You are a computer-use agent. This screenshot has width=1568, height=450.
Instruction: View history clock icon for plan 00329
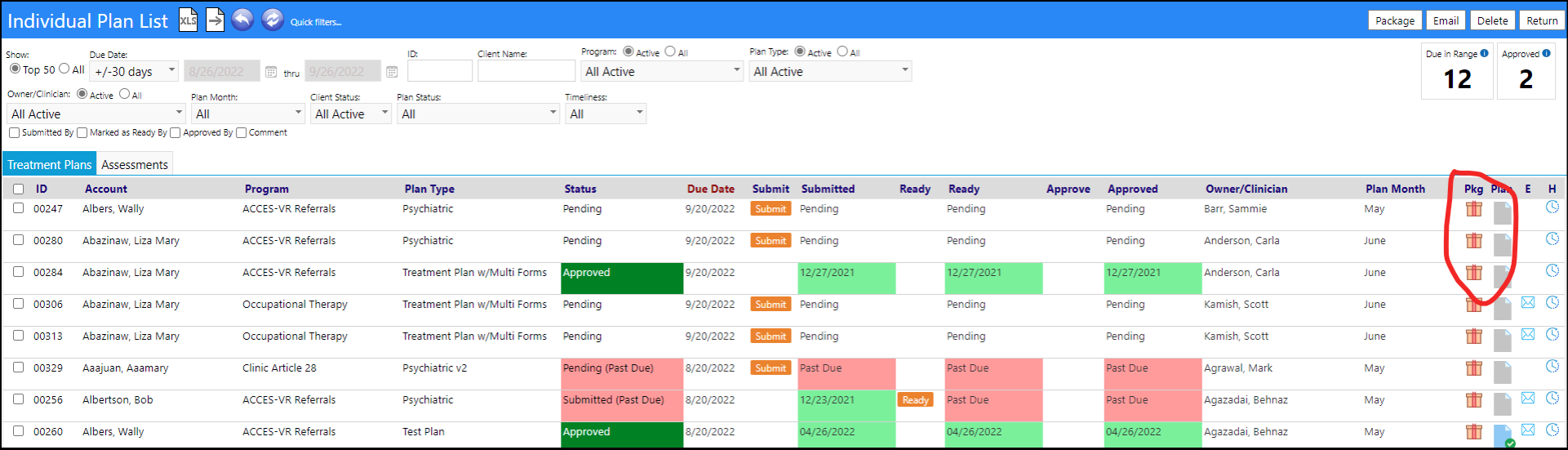[1552, 367]
